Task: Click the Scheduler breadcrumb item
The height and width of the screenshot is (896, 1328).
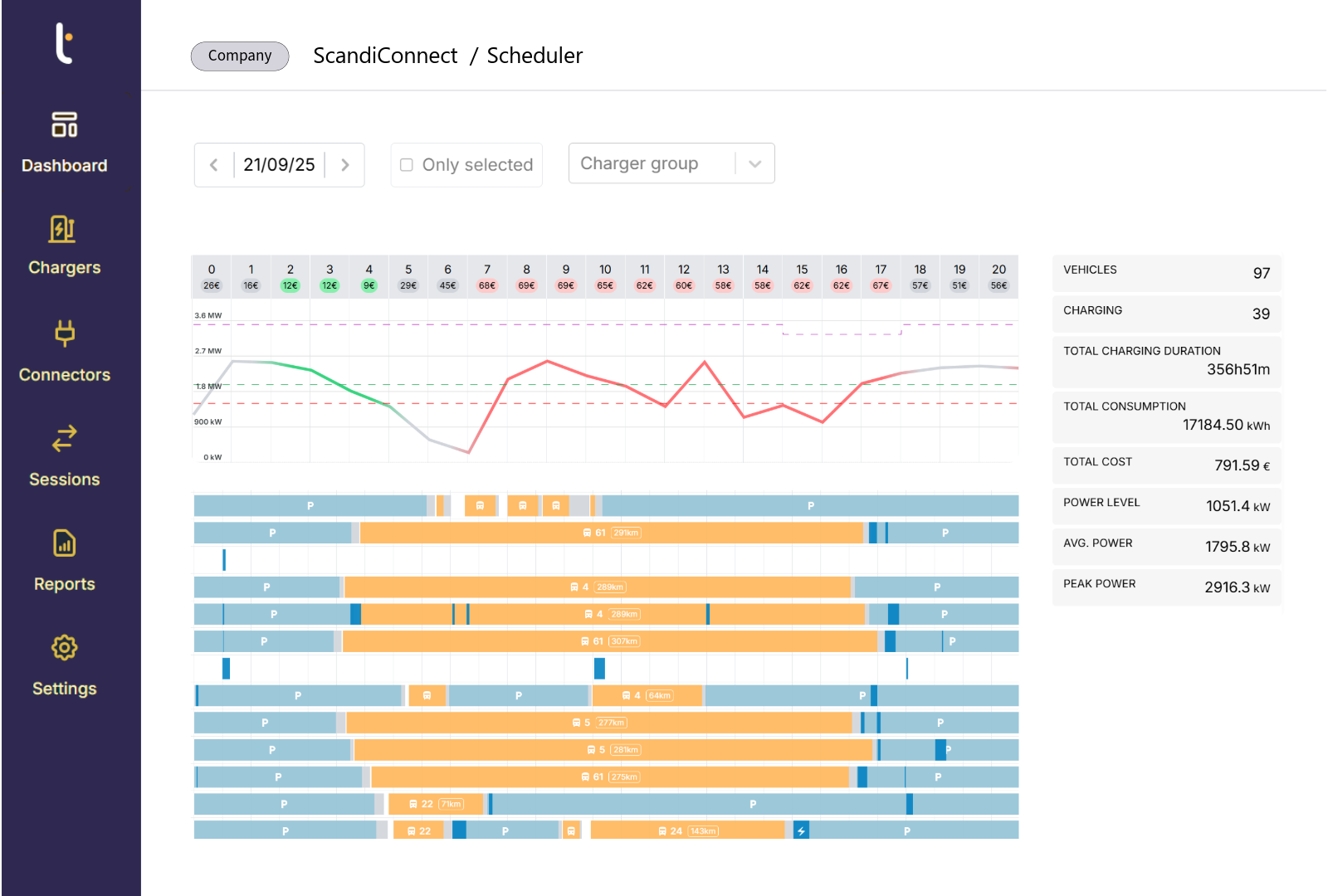Action: coord(535,56)
